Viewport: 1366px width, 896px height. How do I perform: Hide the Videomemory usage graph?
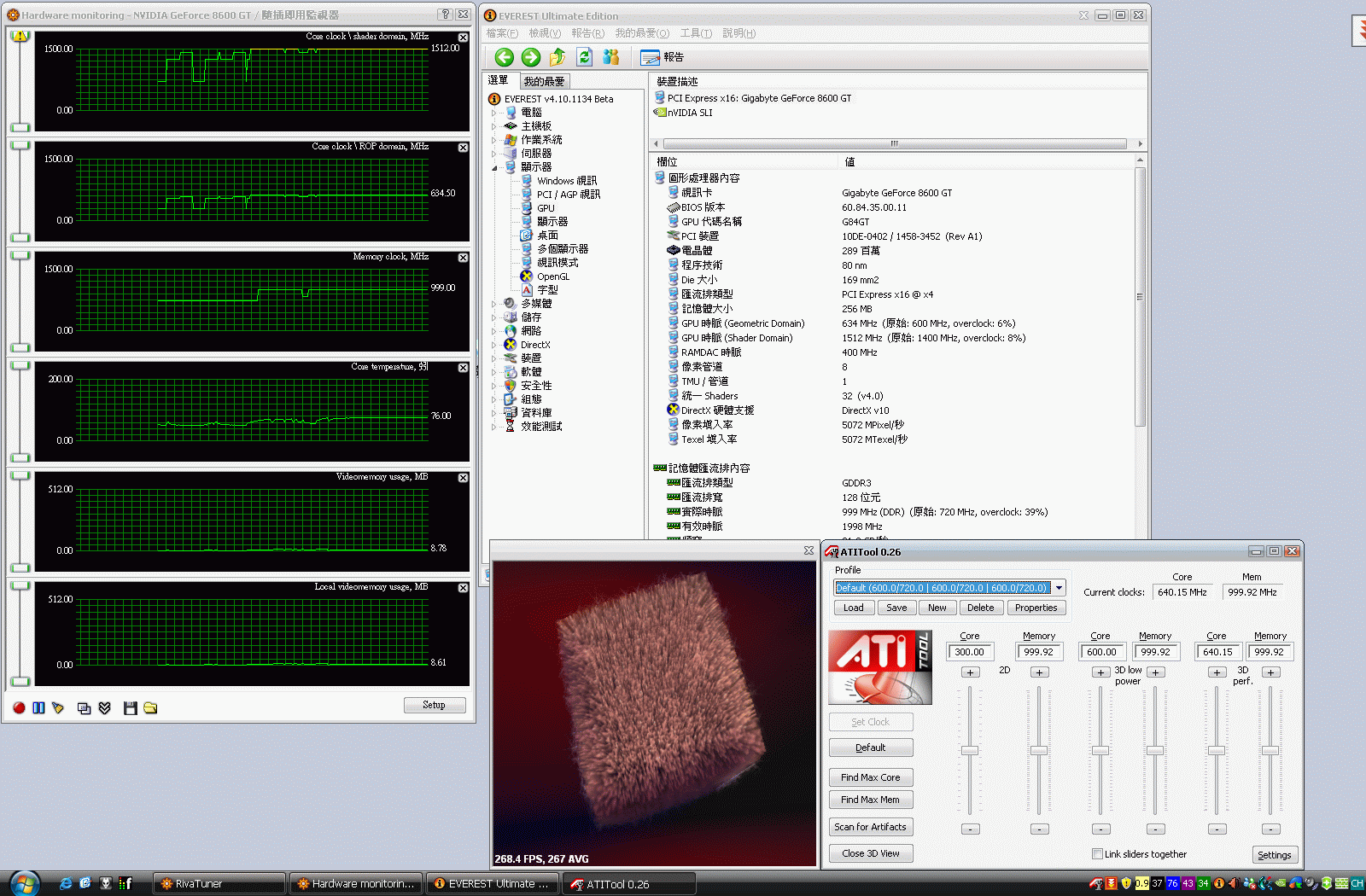(x=463, y=478)
